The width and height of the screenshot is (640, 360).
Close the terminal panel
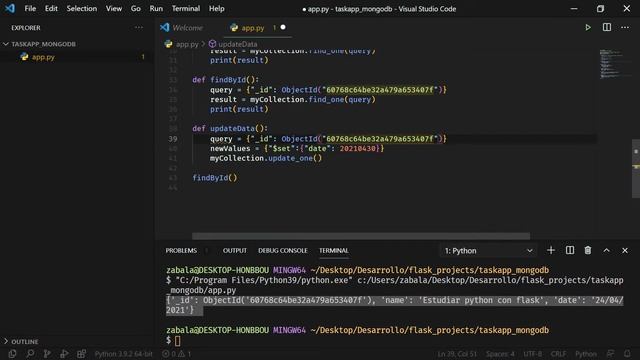pos(625,250)
